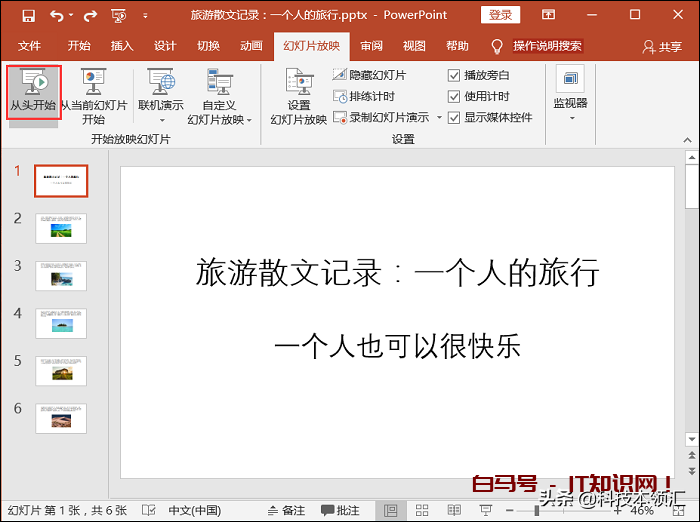The width and height of the screenshot is (700, 522).
Task: Click the 共享 share button
Action: tap(662, 47)
